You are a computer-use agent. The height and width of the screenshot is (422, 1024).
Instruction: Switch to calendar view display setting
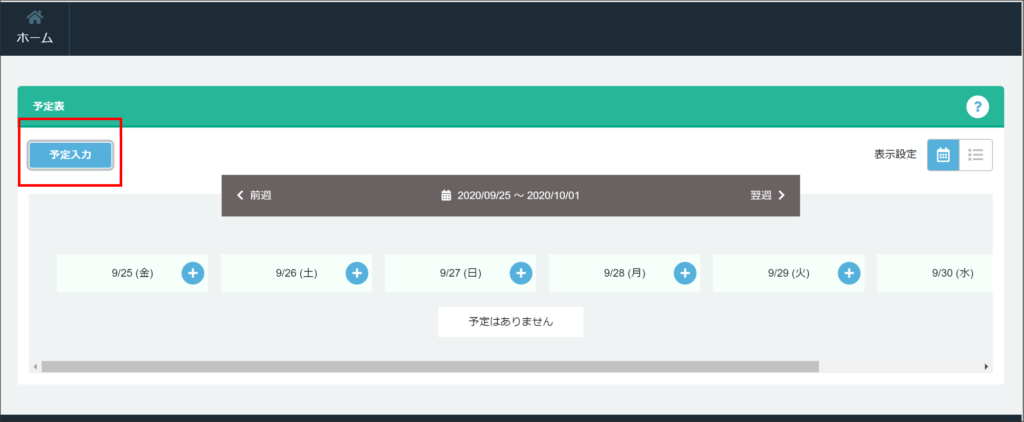point(943,155)
